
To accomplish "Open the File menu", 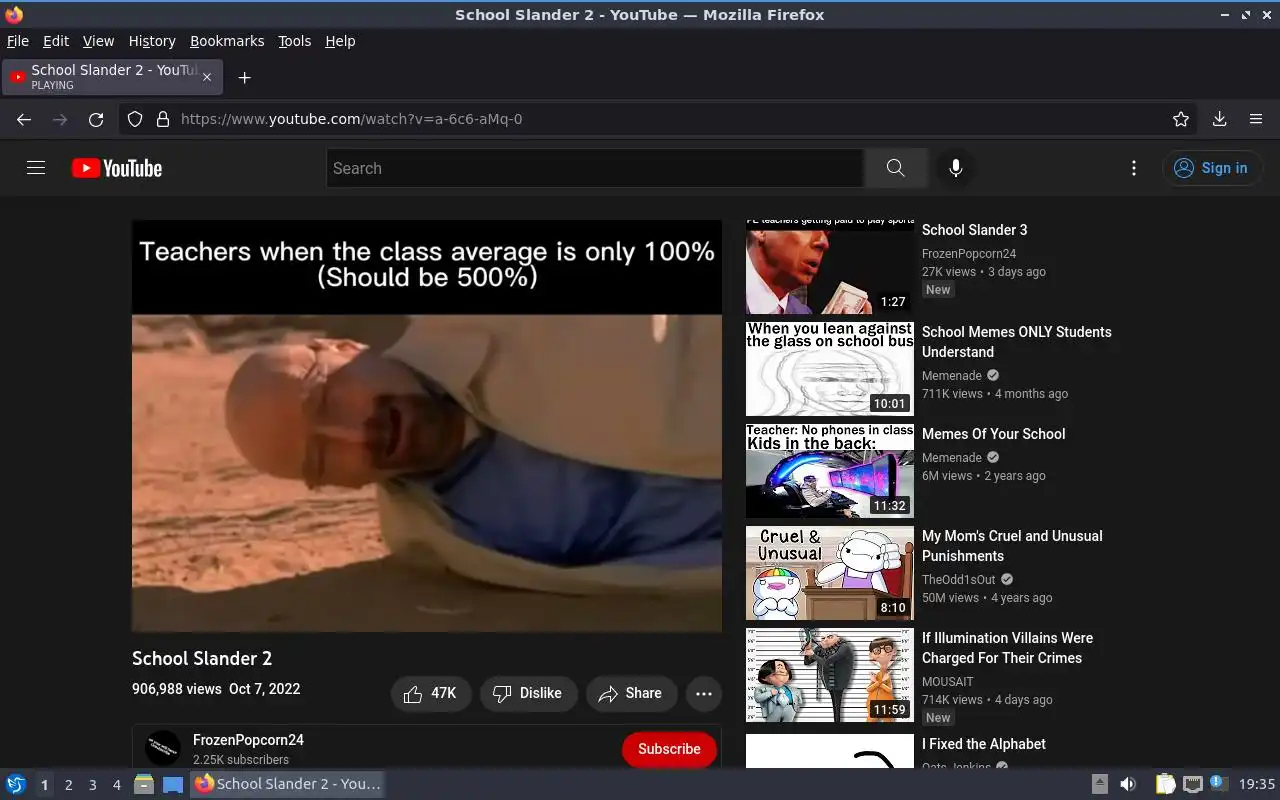I will tap(18, 41).
